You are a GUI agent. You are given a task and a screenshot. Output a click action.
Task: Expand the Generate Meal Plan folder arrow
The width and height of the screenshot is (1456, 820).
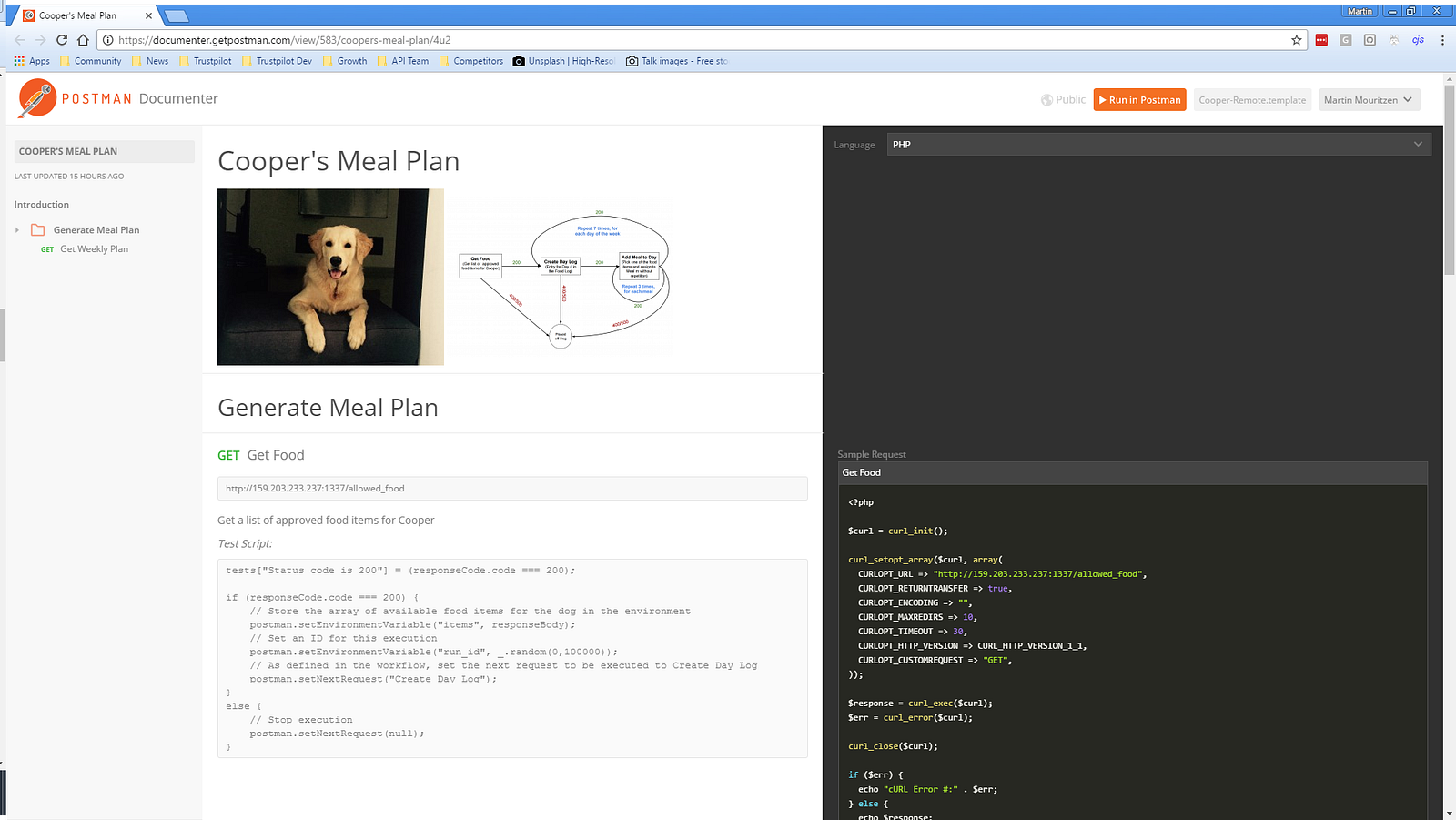tap(17, 230)
